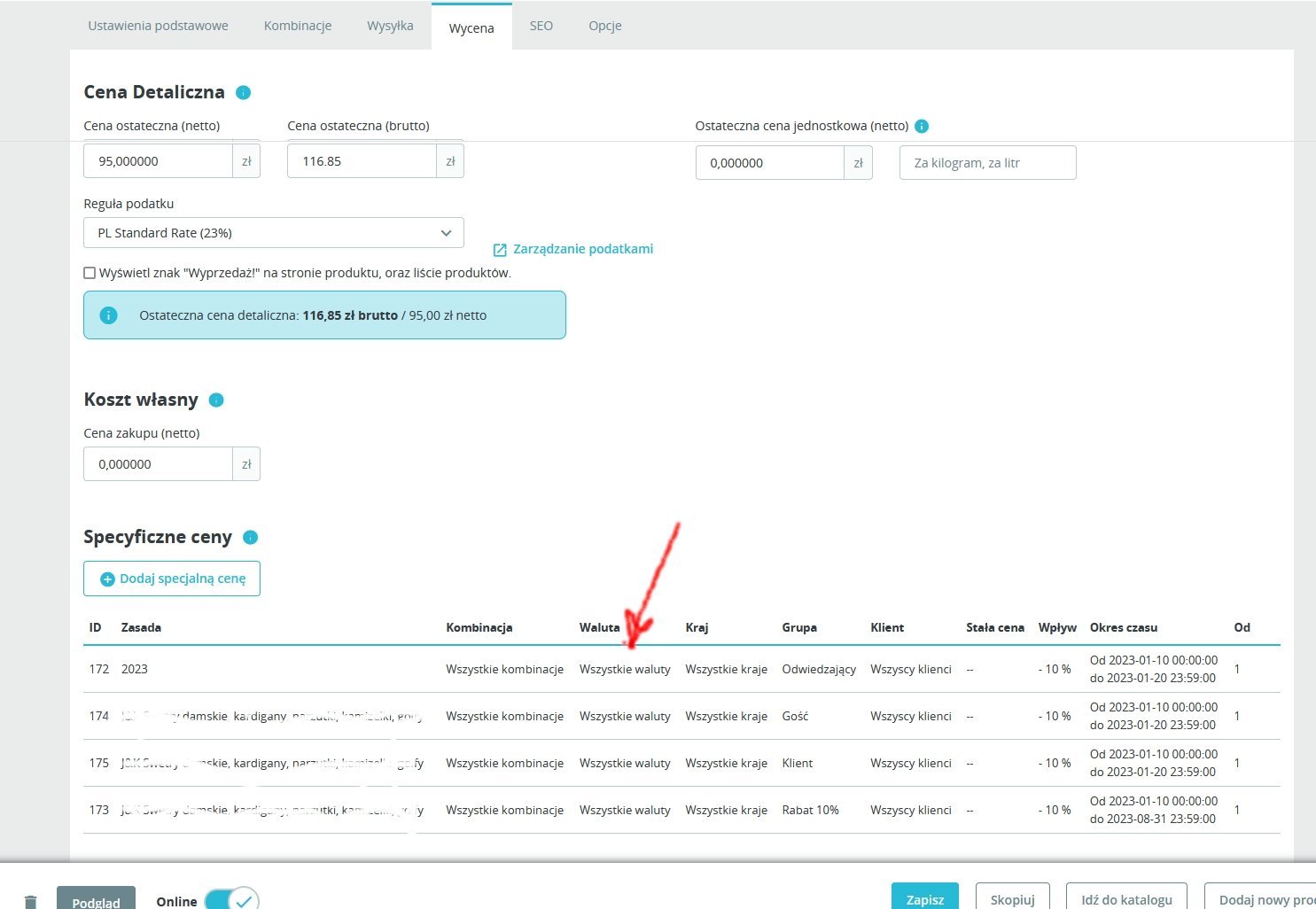Click info icon next to Specyficzne ceny
The height and width of the screenshot is (909, 1316).
click(251, 537)
